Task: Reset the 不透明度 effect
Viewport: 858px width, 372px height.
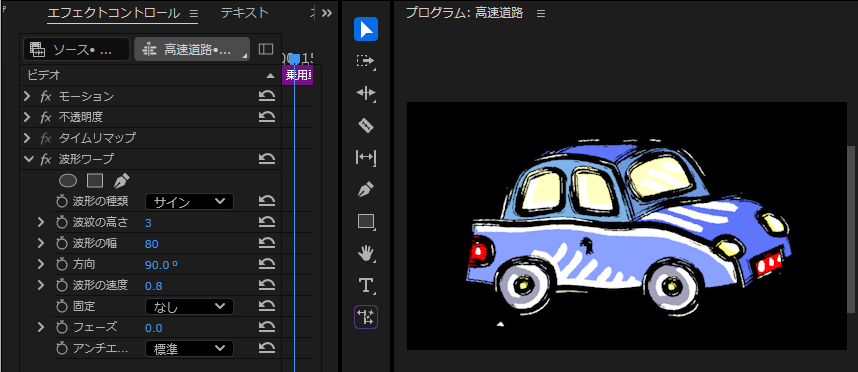Action: click(266, 117)
